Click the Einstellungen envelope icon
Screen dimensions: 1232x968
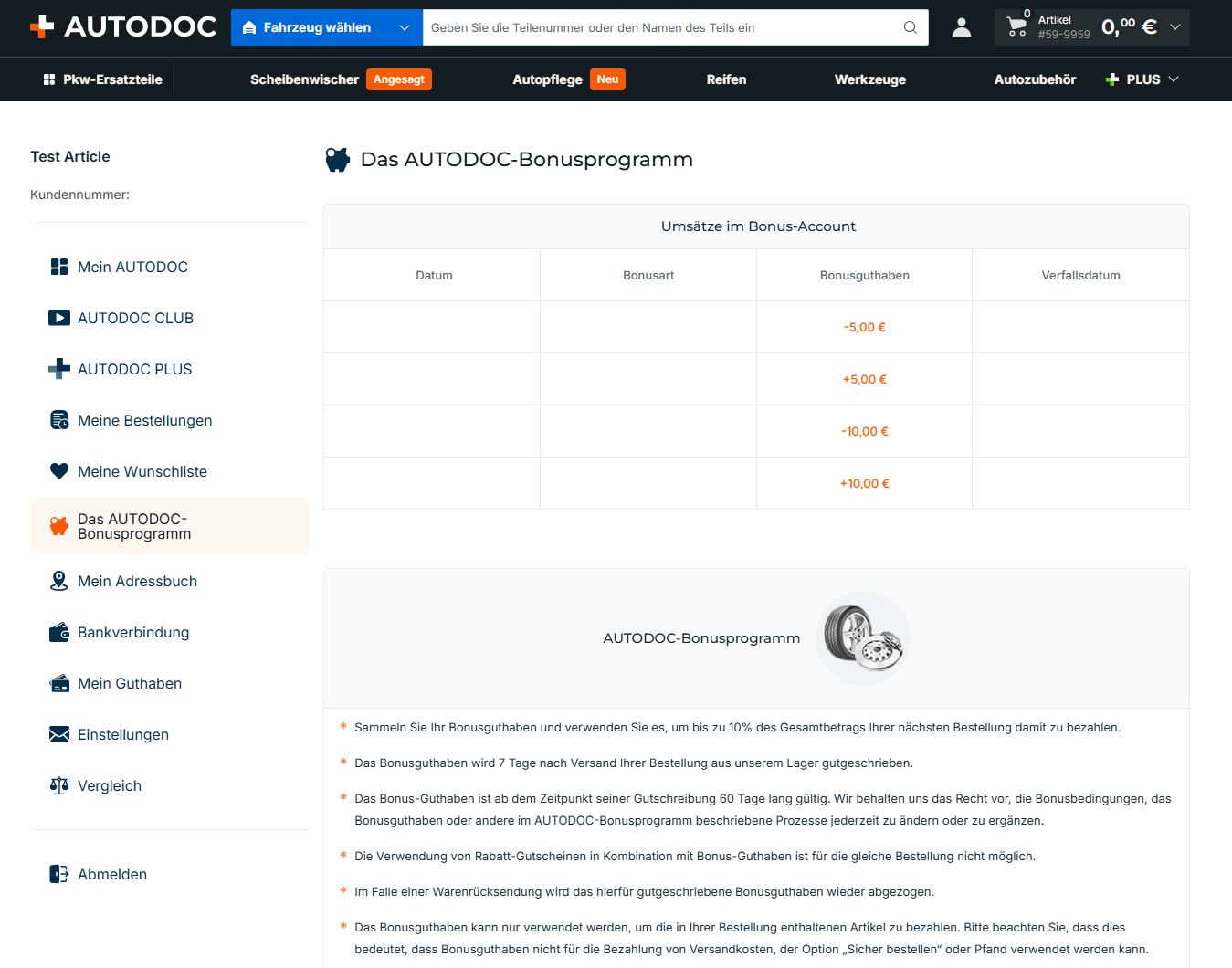coord(59,734)
